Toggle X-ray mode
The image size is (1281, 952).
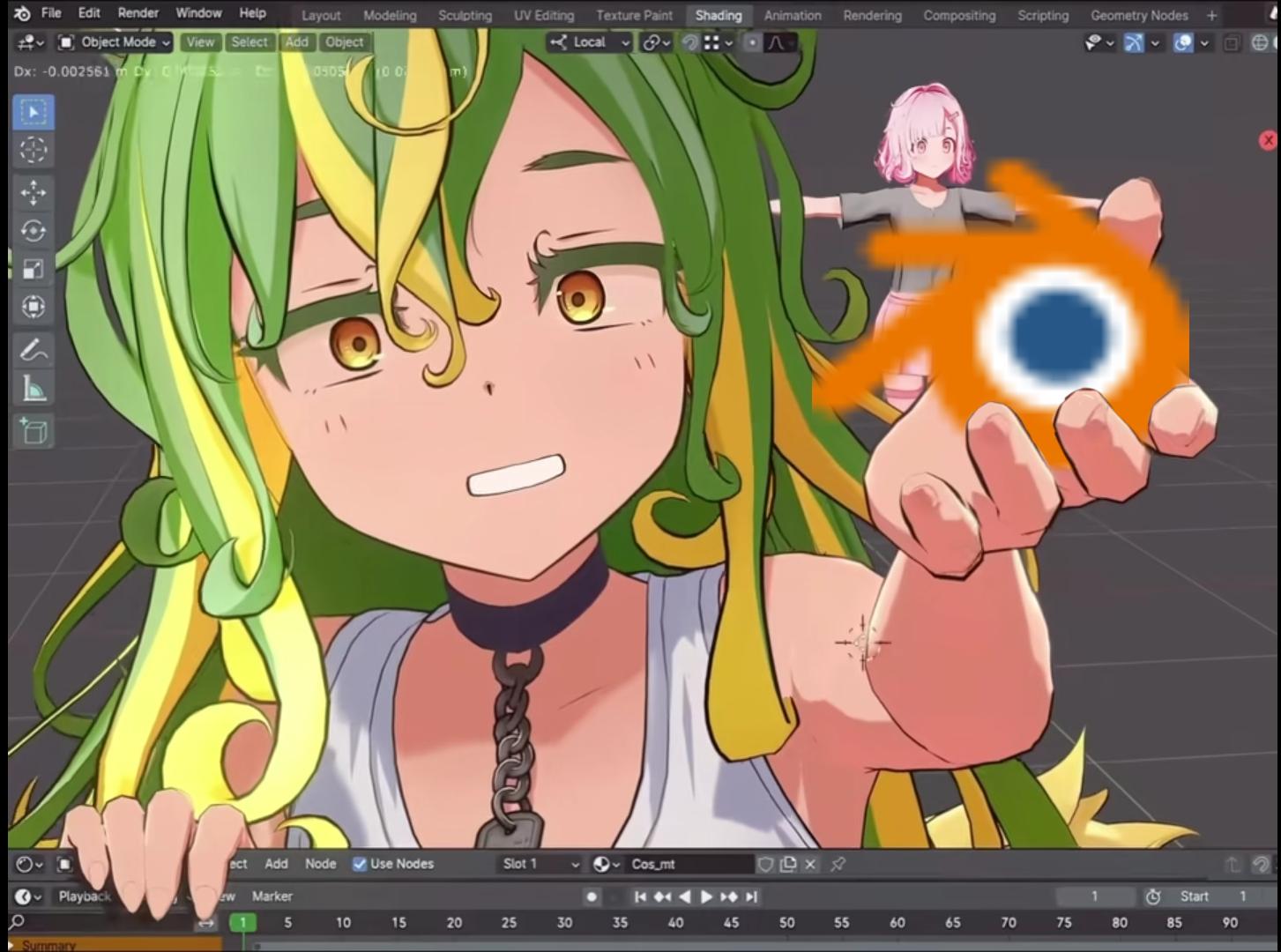coord(1233,42)
